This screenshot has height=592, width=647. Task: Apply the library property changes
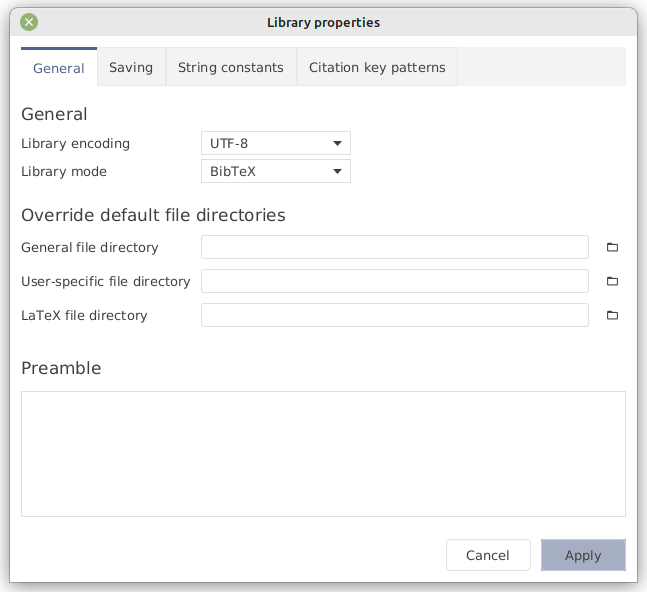(583, 555)
